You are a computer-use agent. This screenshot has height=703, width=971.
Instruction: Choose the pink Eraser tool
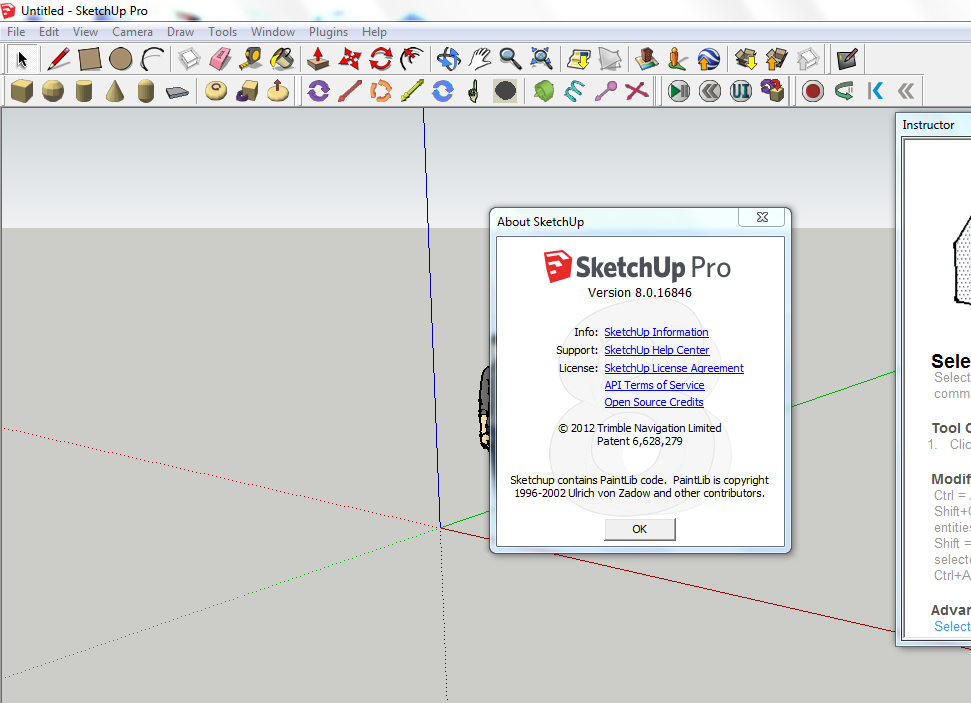click(x=220, y=59)
